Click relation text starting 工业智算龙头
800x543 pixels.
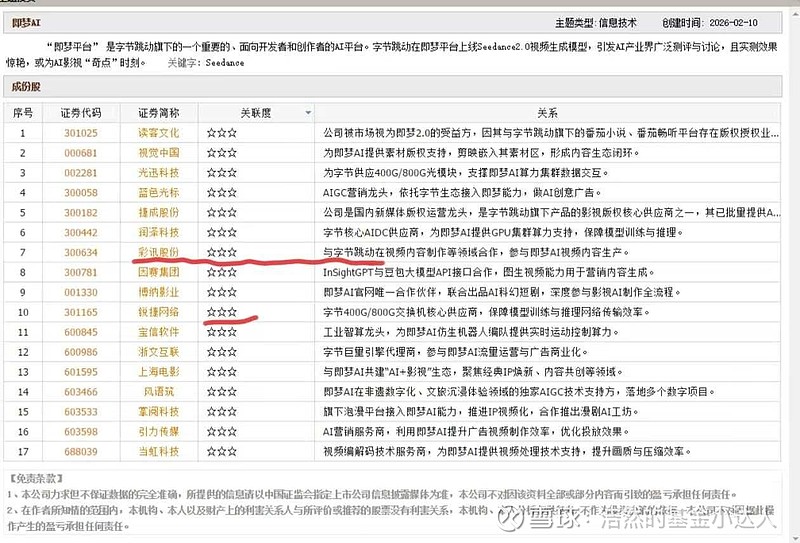coord(471,332)
